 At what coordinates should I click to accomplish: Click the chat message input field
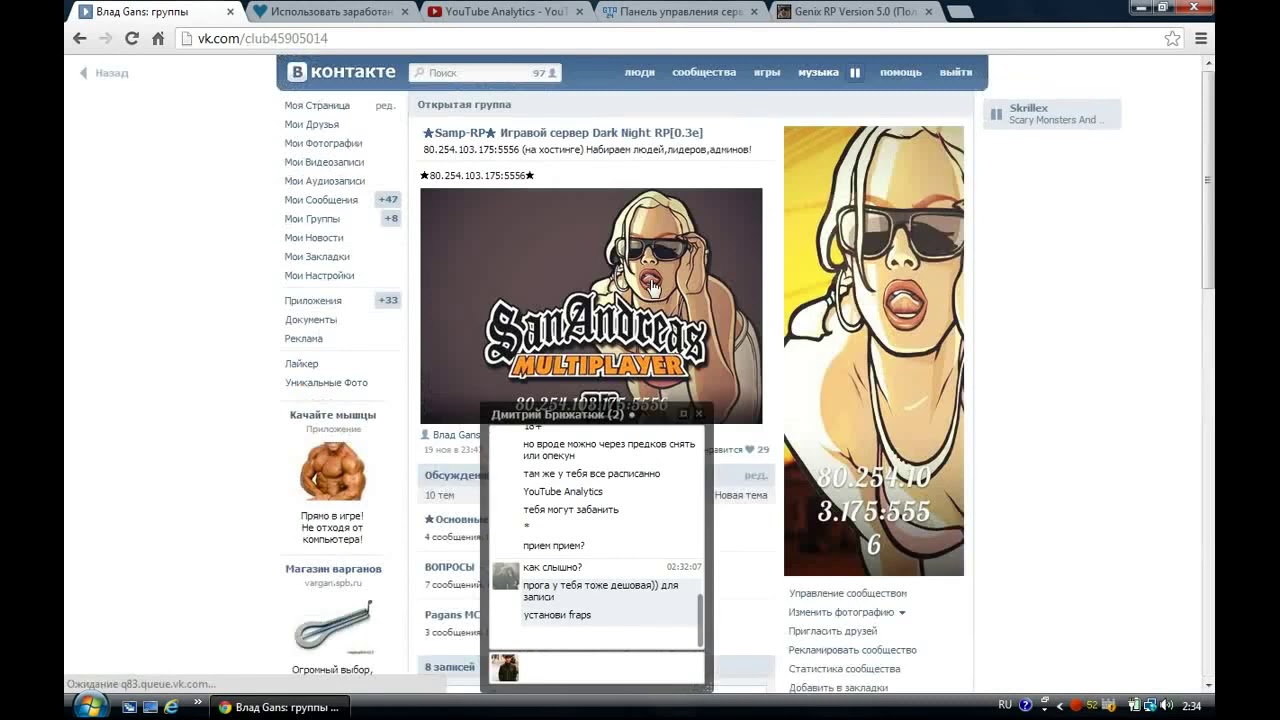point(610,667)
